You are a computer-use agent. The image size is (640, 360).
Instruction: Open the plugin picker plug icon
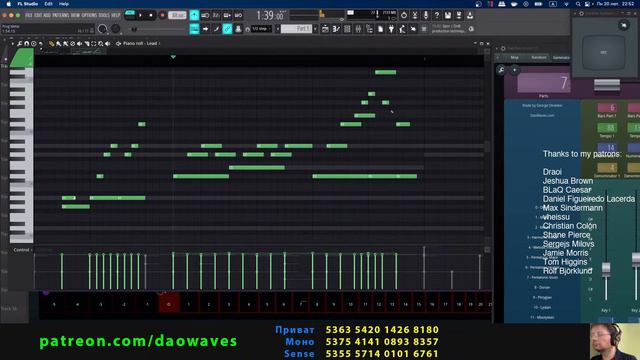coord(391,29)
